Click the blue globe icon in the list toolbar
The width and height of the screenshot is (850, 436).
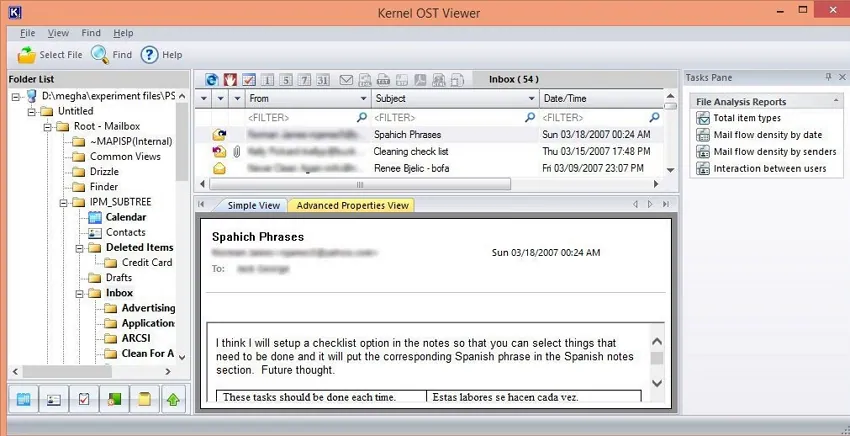coord(212,80)
